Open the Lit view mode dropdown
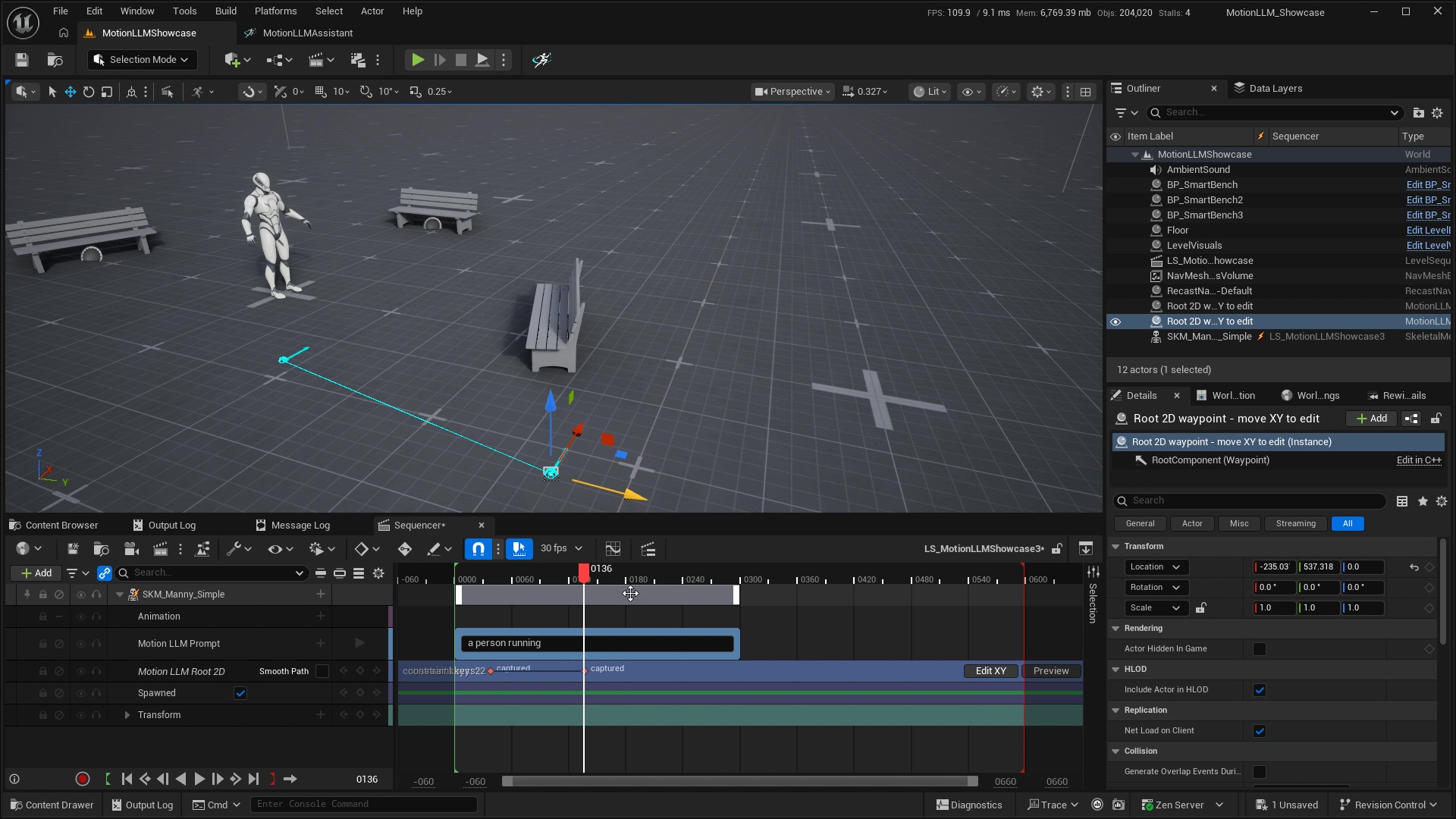The image size is (1456, 819). point(930,92)
